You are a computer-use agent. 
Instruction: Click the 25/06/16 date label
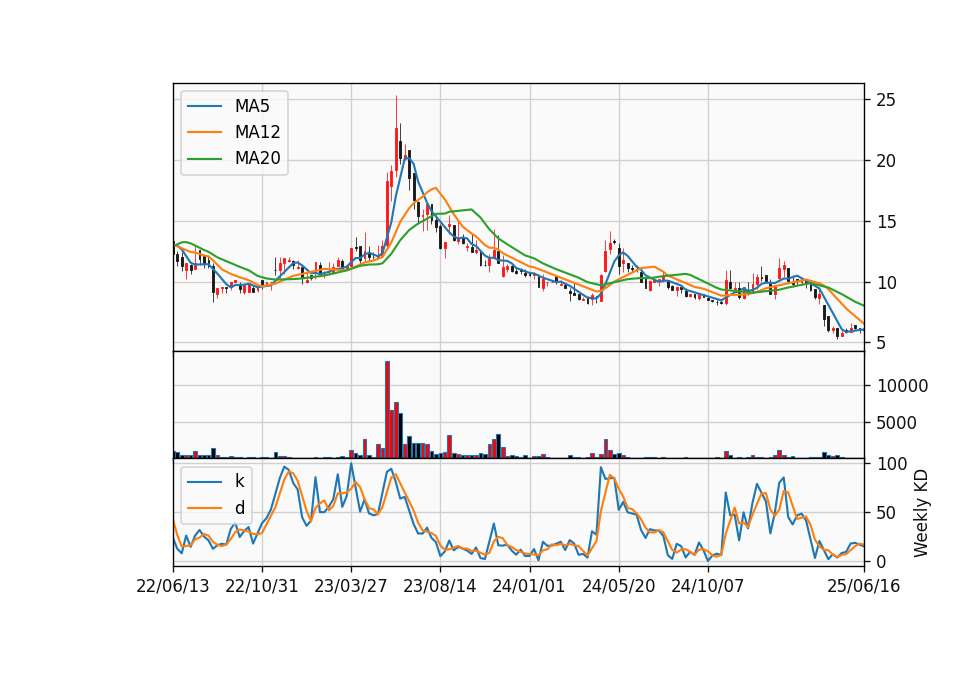click(864, 587)
